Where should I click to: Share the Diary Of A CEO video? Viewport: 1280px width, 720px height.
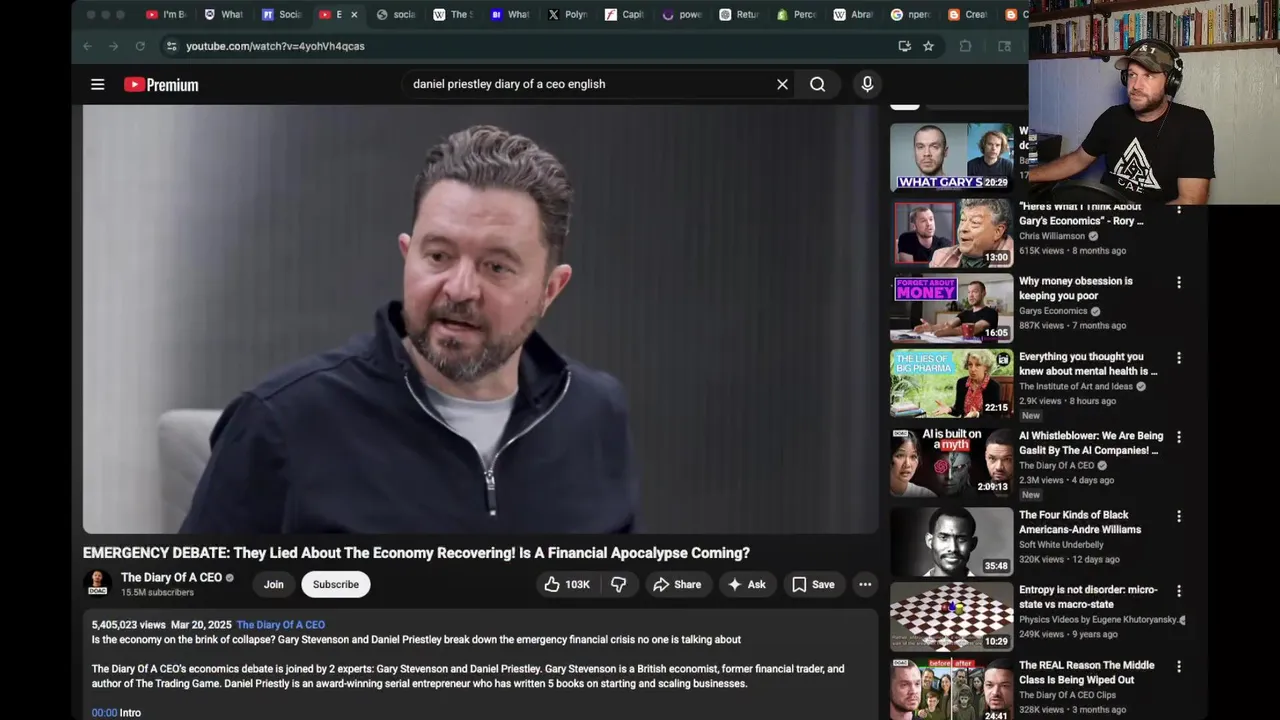(677, 584)
